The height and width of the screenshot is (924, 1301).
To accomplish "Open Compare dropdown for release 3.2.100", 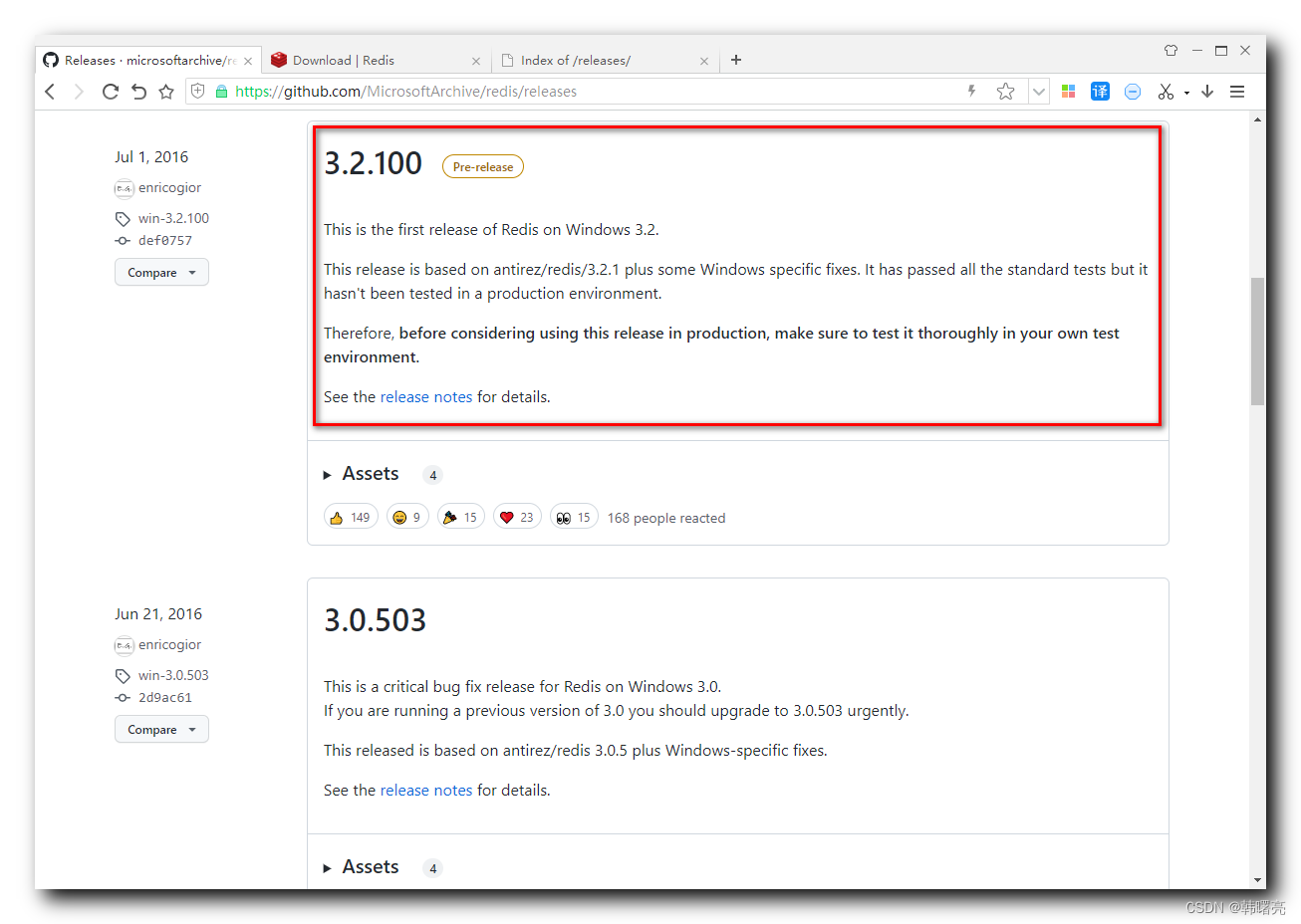I will click(161, 272).
